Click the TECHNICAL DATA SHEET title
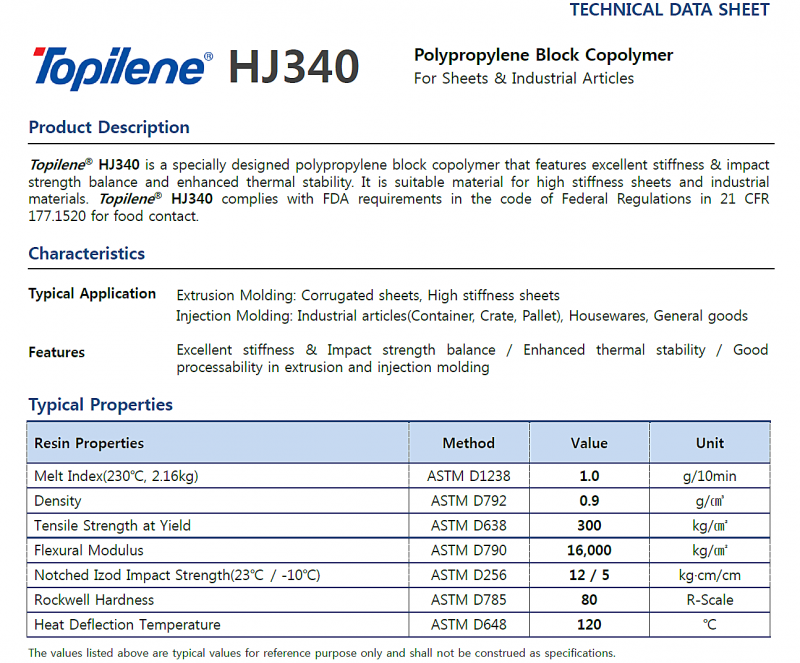The width and height of the screenshot is (800, 663). click(x=669, y=10)
